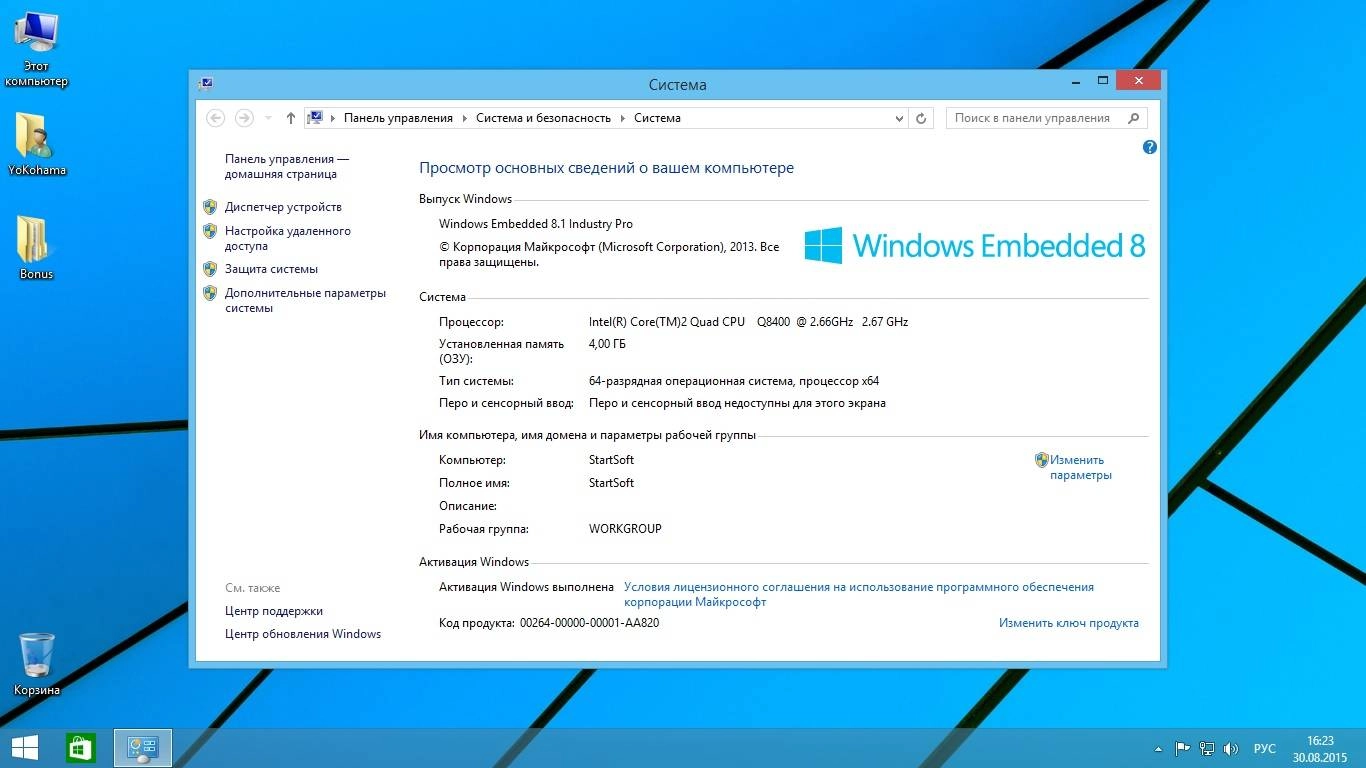Viewport: 1366px width, 768px height.
Task: Select Система и безопасность breadcrumb
Action: (x=543, y=118)
